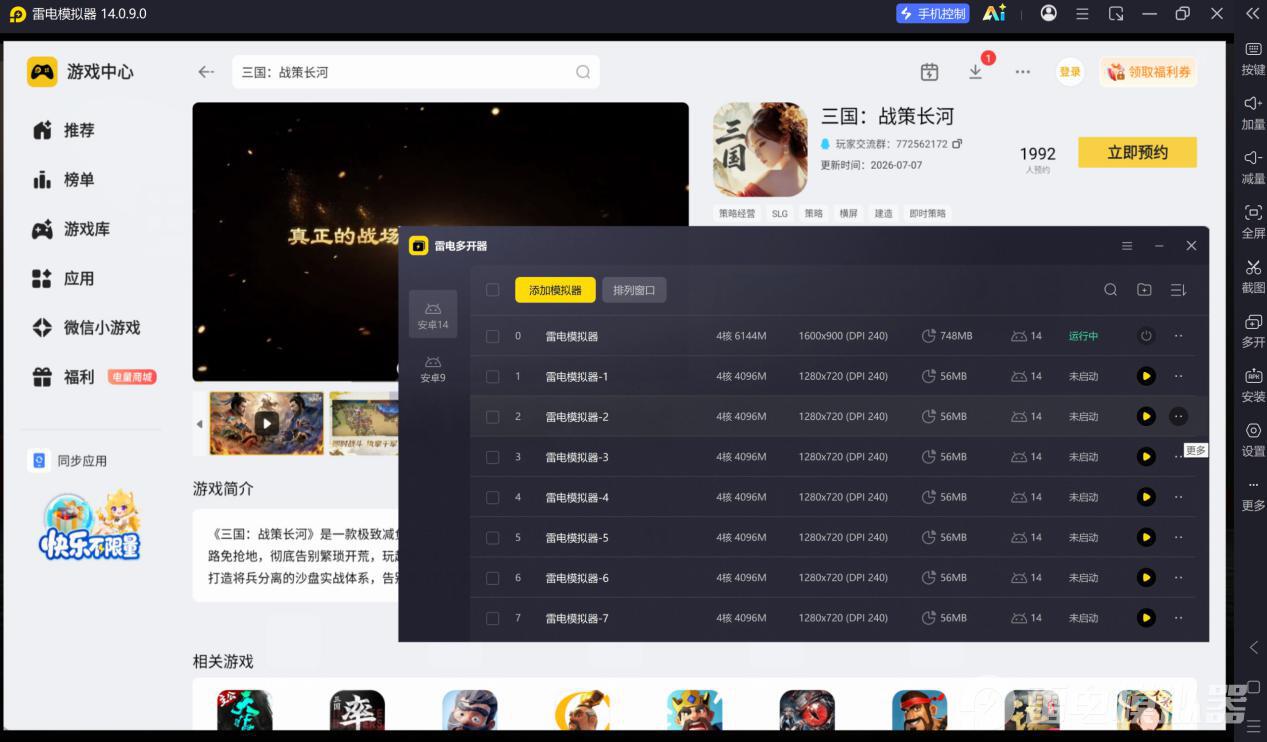
Task: Click the search magnifier in search box
Action: pos(583,72)
